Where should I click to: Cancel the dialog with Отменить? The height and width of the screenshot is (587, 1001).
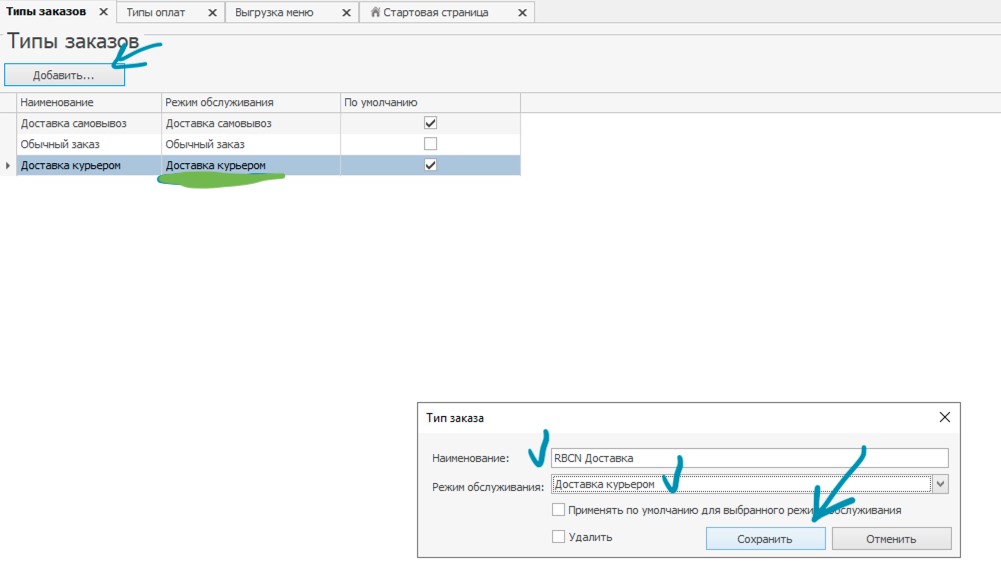(x=891, y=539)
